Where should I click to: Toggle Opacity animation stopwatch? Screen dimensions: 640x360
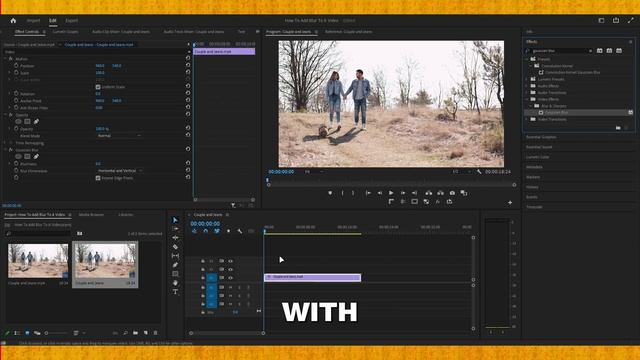pos(16,129)
